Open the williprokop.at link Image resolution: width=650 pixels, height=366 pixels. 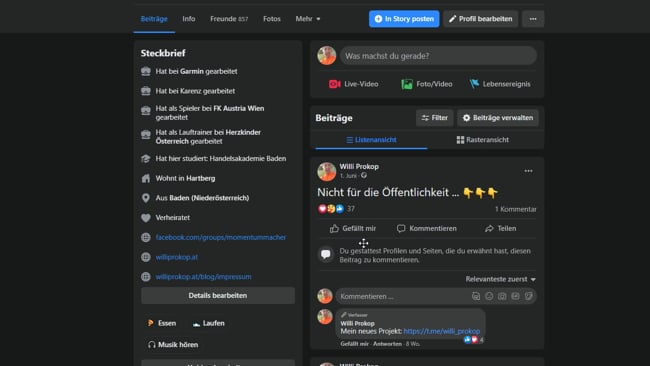click(x=177, y=257)
